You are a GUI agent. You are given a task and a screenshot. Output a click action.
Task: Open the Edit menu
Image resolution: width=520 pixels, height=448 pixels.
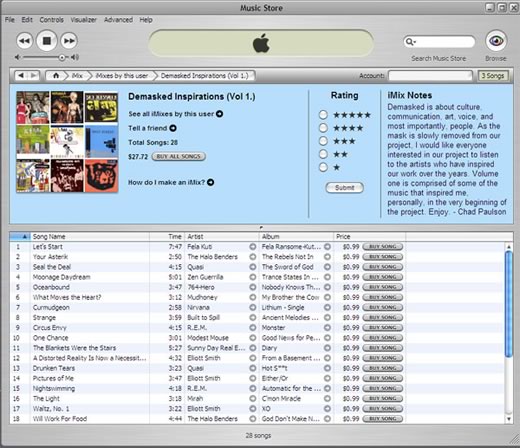click(x=27, y=20)
